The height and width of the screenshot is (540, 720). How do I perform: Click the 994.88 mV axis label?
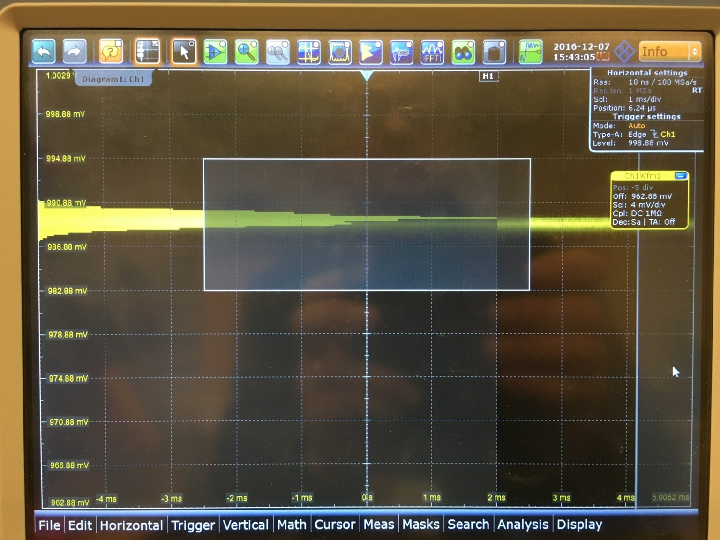tap(66, 158)
